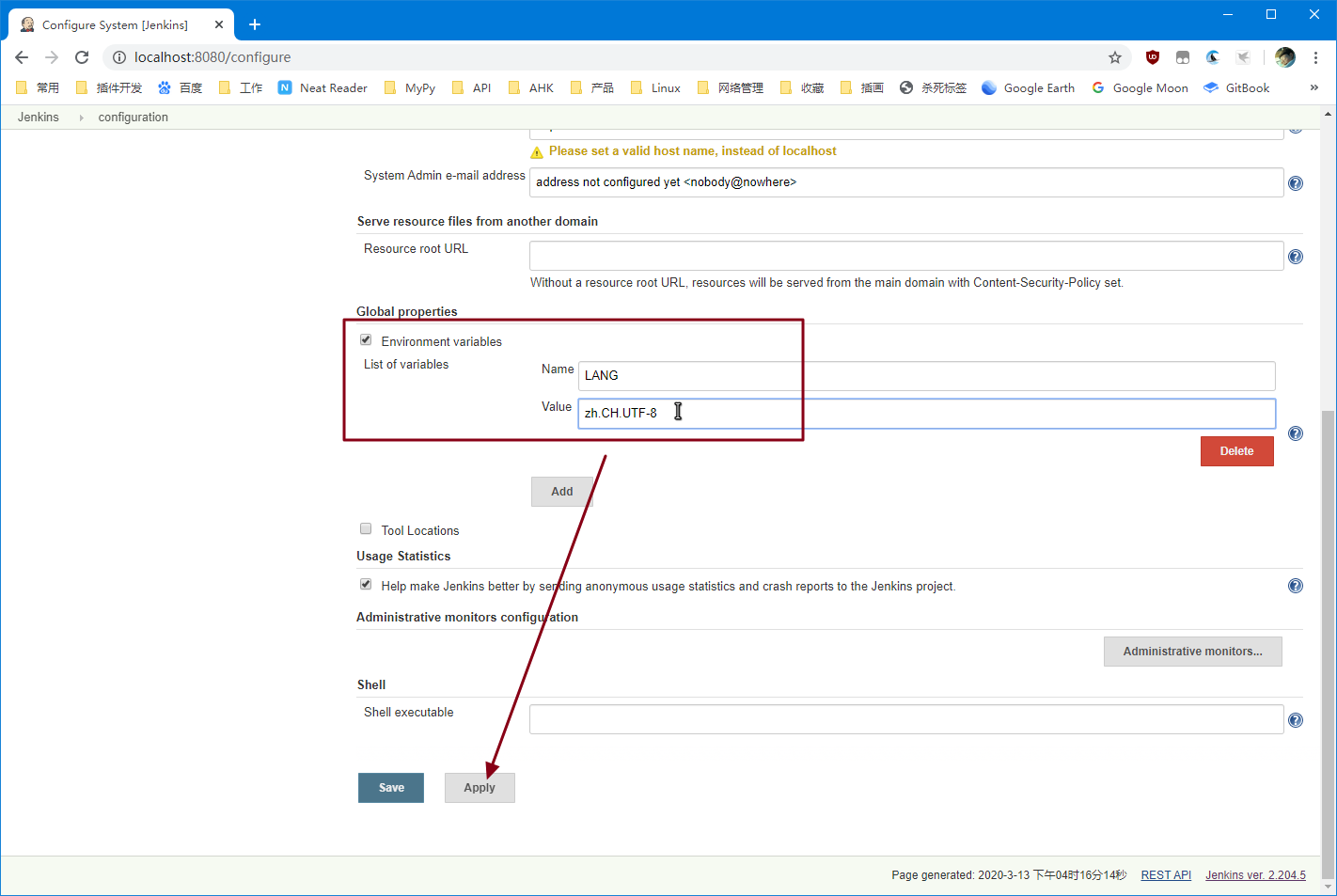Open the 收藏 bookmark folder
This screenshot has height=896, width=1337.
[802, 87]
